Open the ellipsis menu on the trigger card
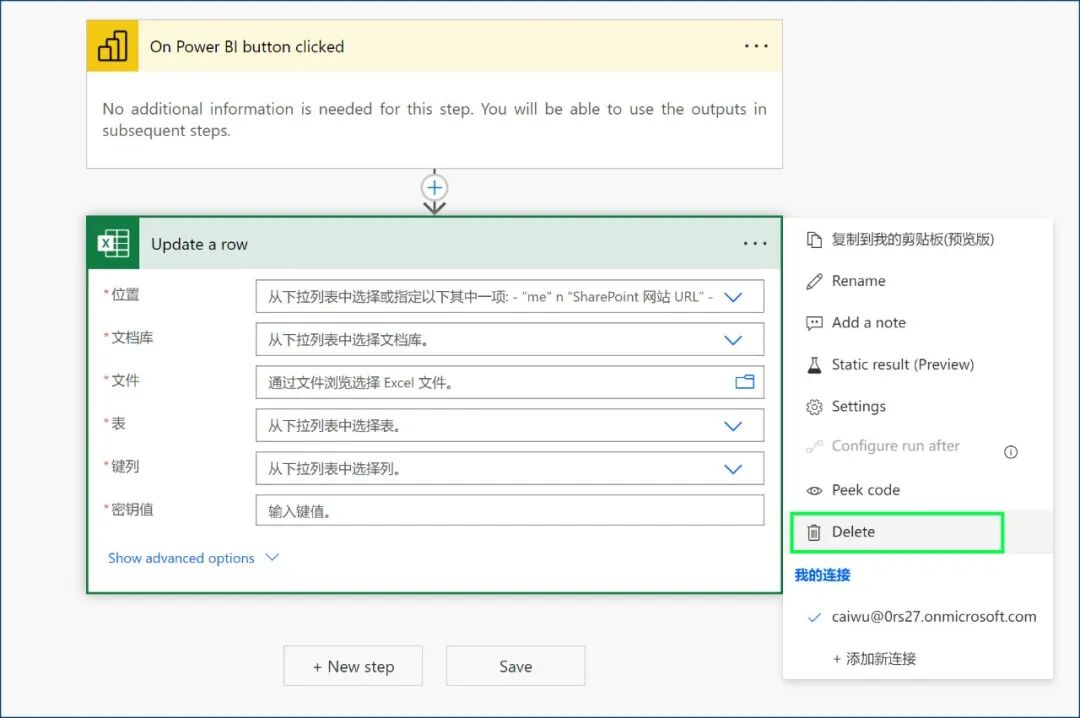The height and width of the screenshot is (718, 1080). [756, 46]
